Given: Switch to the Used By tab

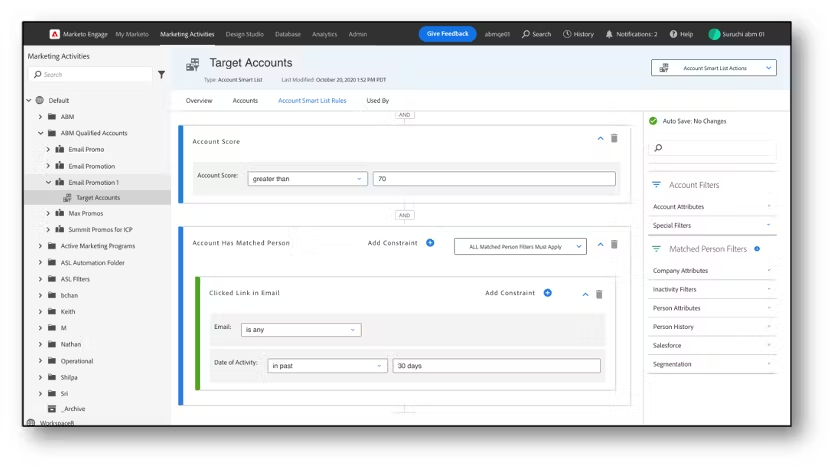Looking at the screenshot, I should (378, 100).
